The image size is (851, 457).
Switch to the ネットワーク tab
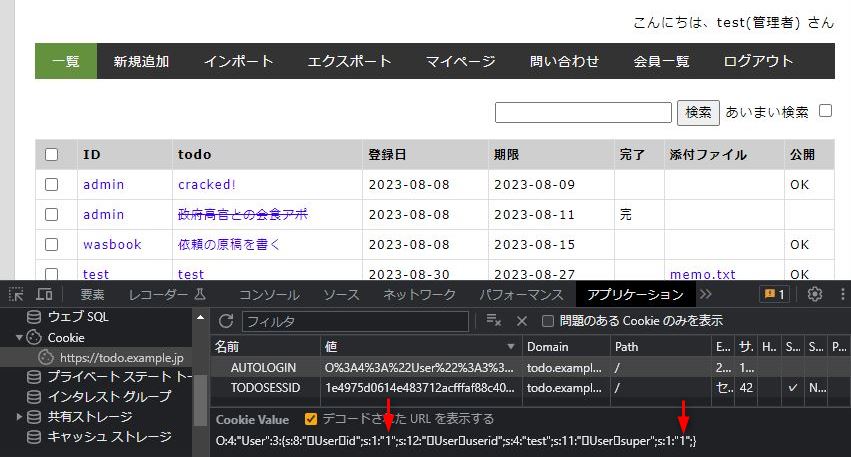419,295
